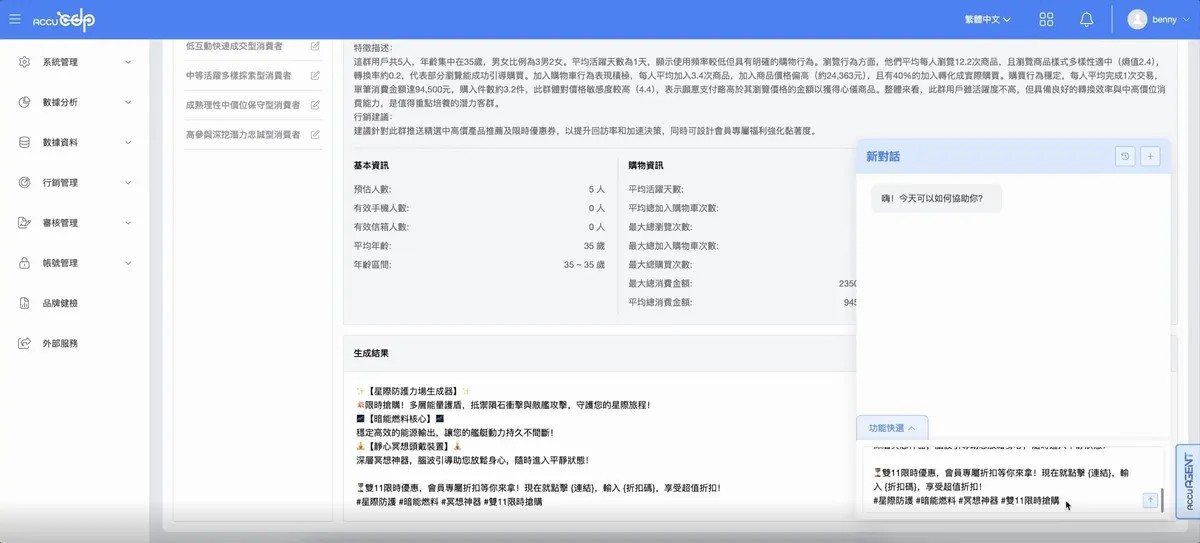1200x543 pixels.
Task: Click the benny user avatar
Action: [1138, 19]
